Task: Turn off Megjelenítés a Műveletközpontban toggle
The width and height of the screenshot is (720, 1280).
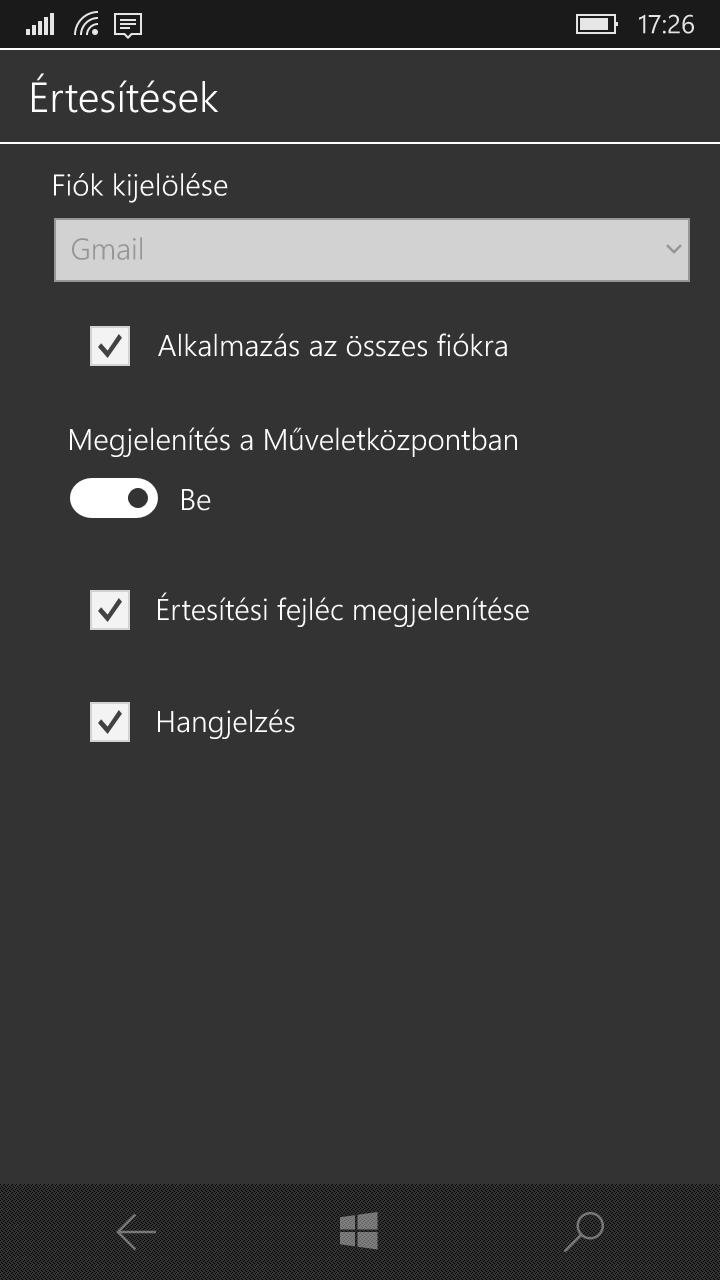Action: pyautogui.click(x=114, y=498)
